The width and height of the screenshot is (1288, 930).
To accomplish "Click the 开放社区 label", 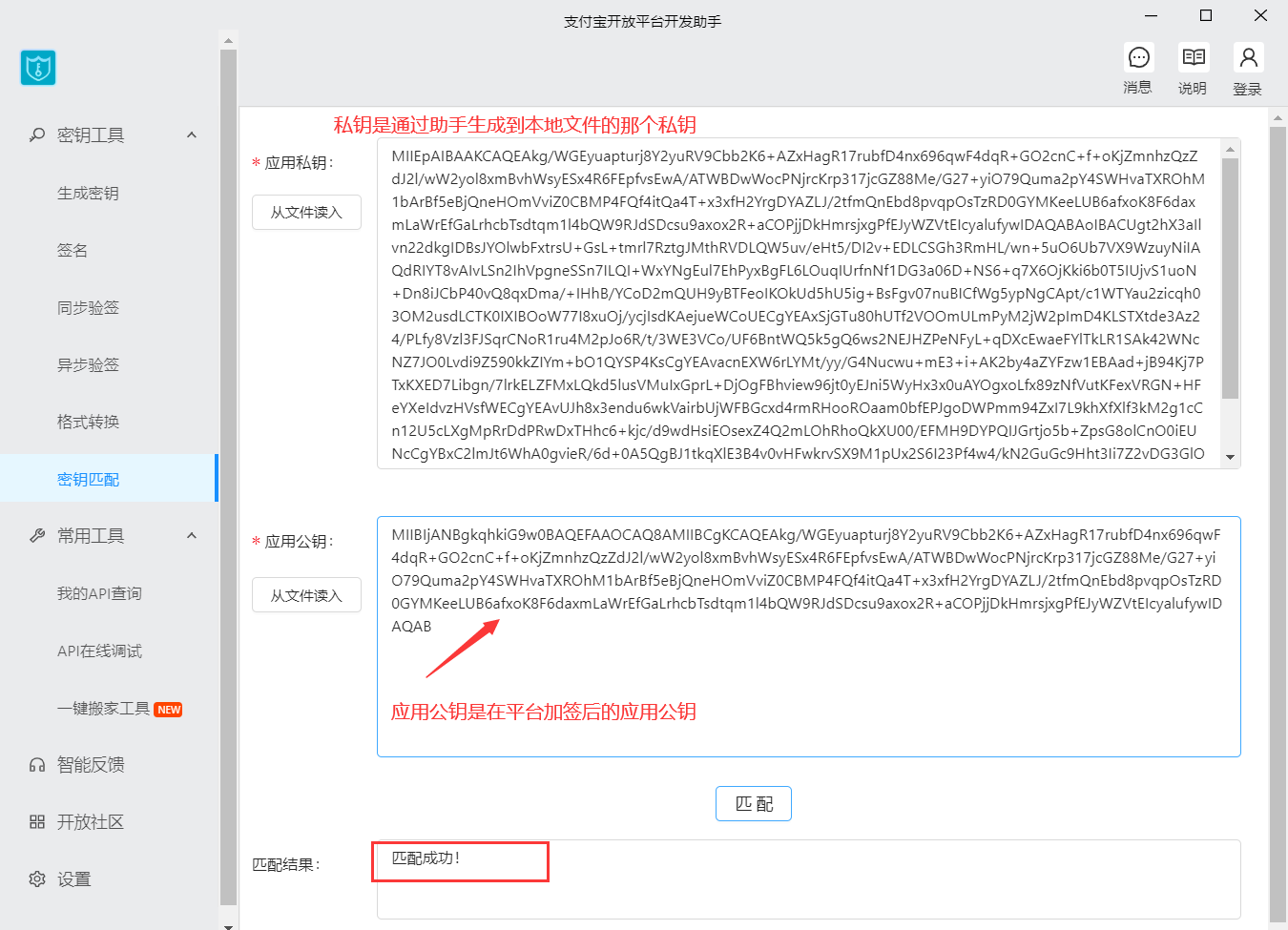I will 91,821.
